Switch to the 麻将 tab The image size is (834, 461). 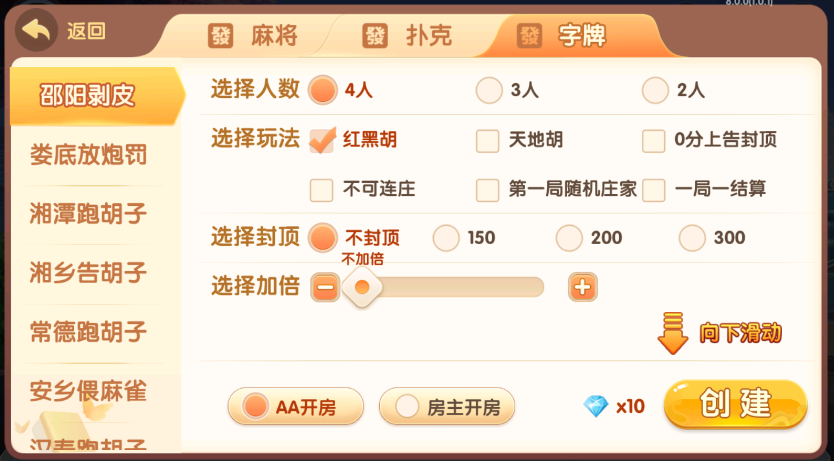point(253,36)
